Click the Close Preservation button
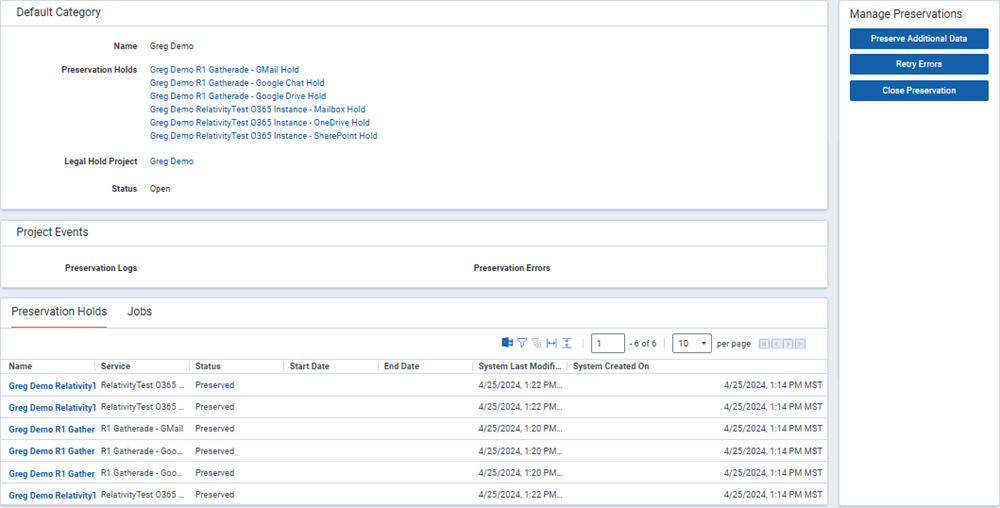This screenshot has width=1000, height=508. click(x=919, y=91)
